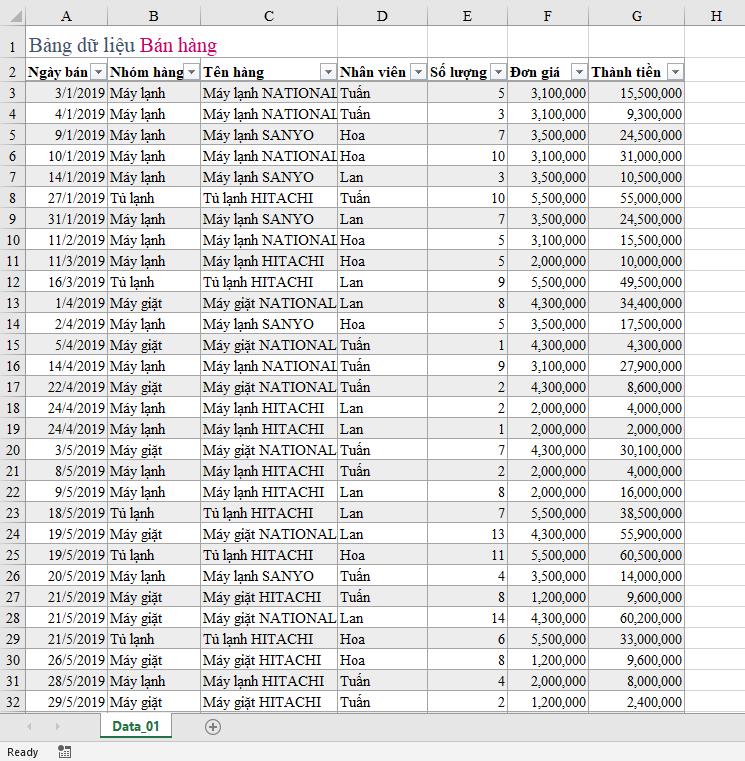Open the Nhân viên filter dropdown
Image resolution: width=745 pixels, height=761 pixels.
point(418,72)
